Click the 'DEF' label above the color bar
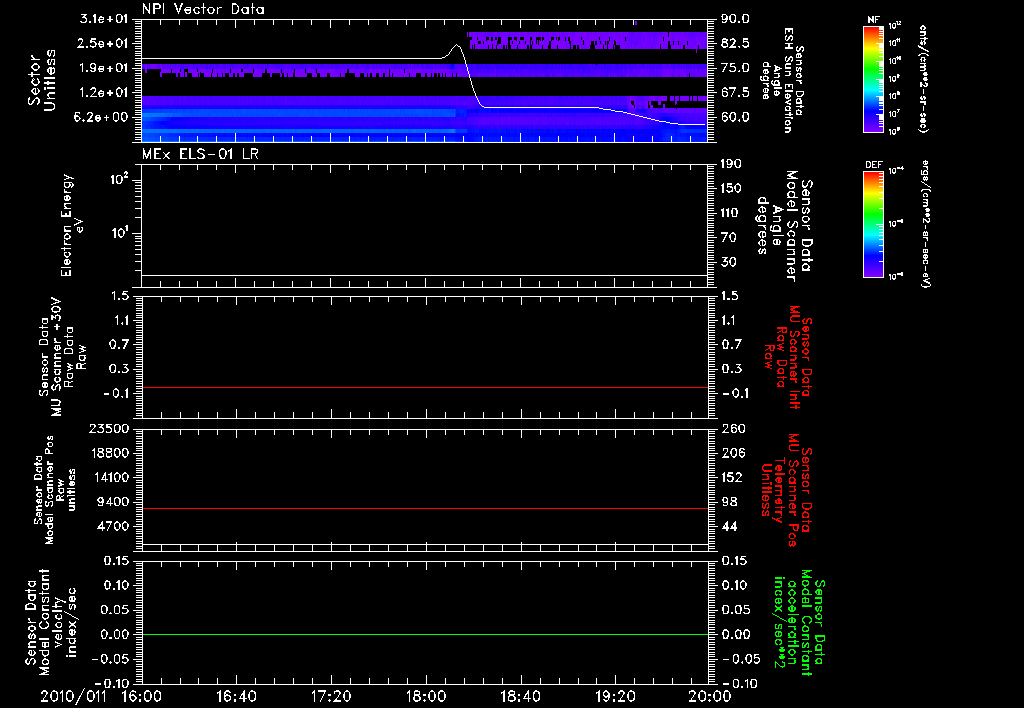The width and height of the screenshot is (1024, 708). point(873,165)
